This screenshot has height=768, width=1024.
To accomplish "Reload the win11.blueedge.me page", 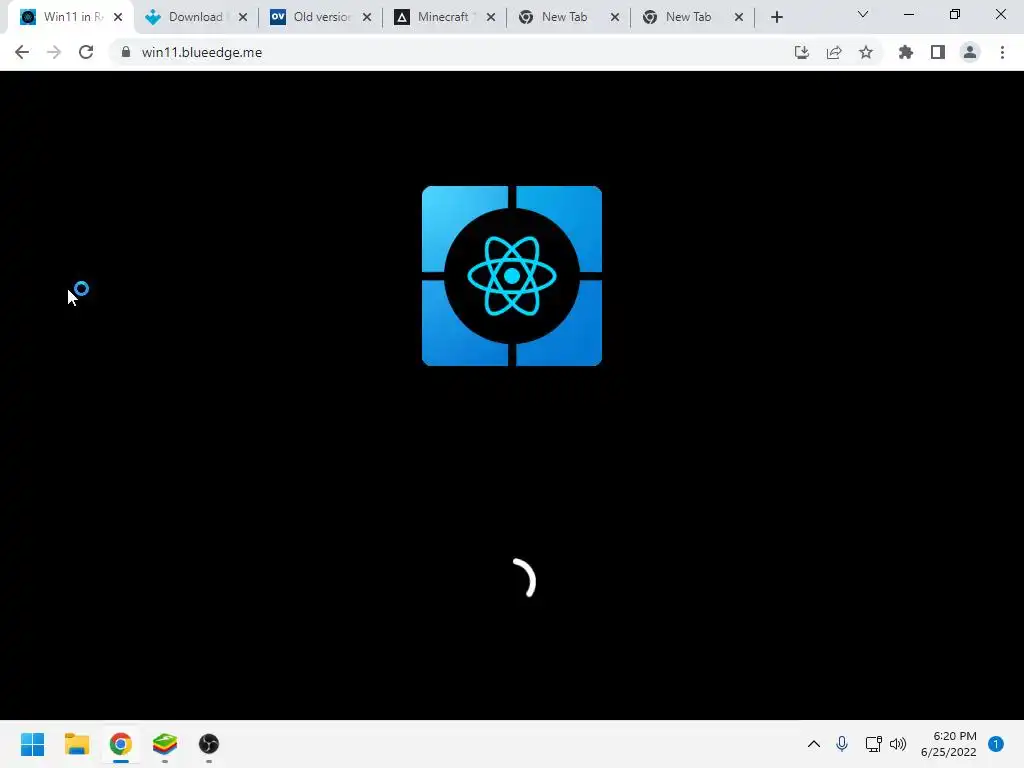I will coord(86,52).
